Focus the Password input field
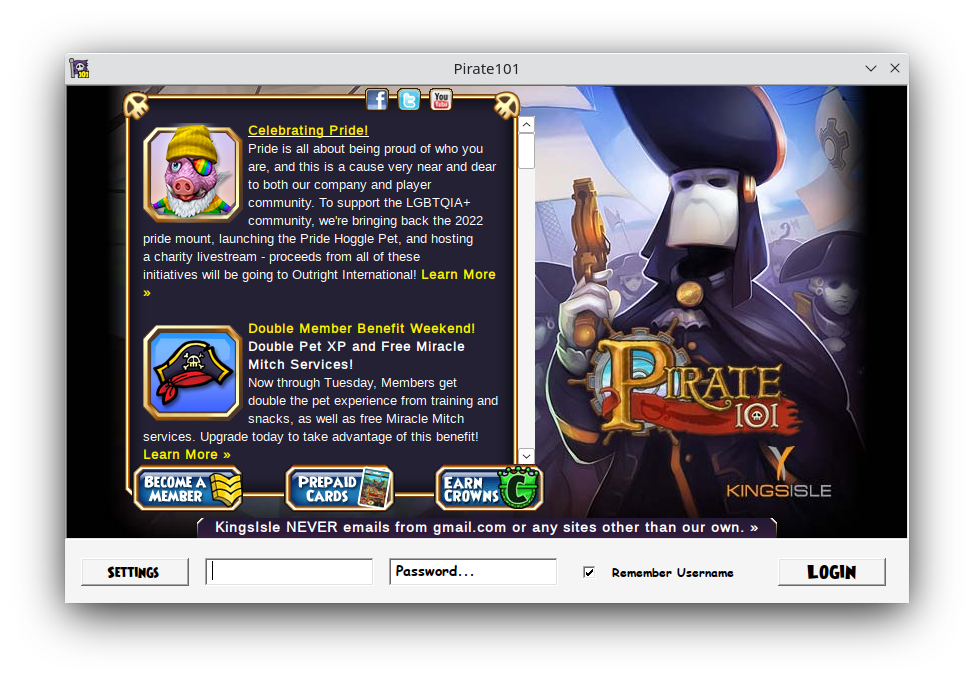This screenshot has height=680, width=974. pos(472,571)
